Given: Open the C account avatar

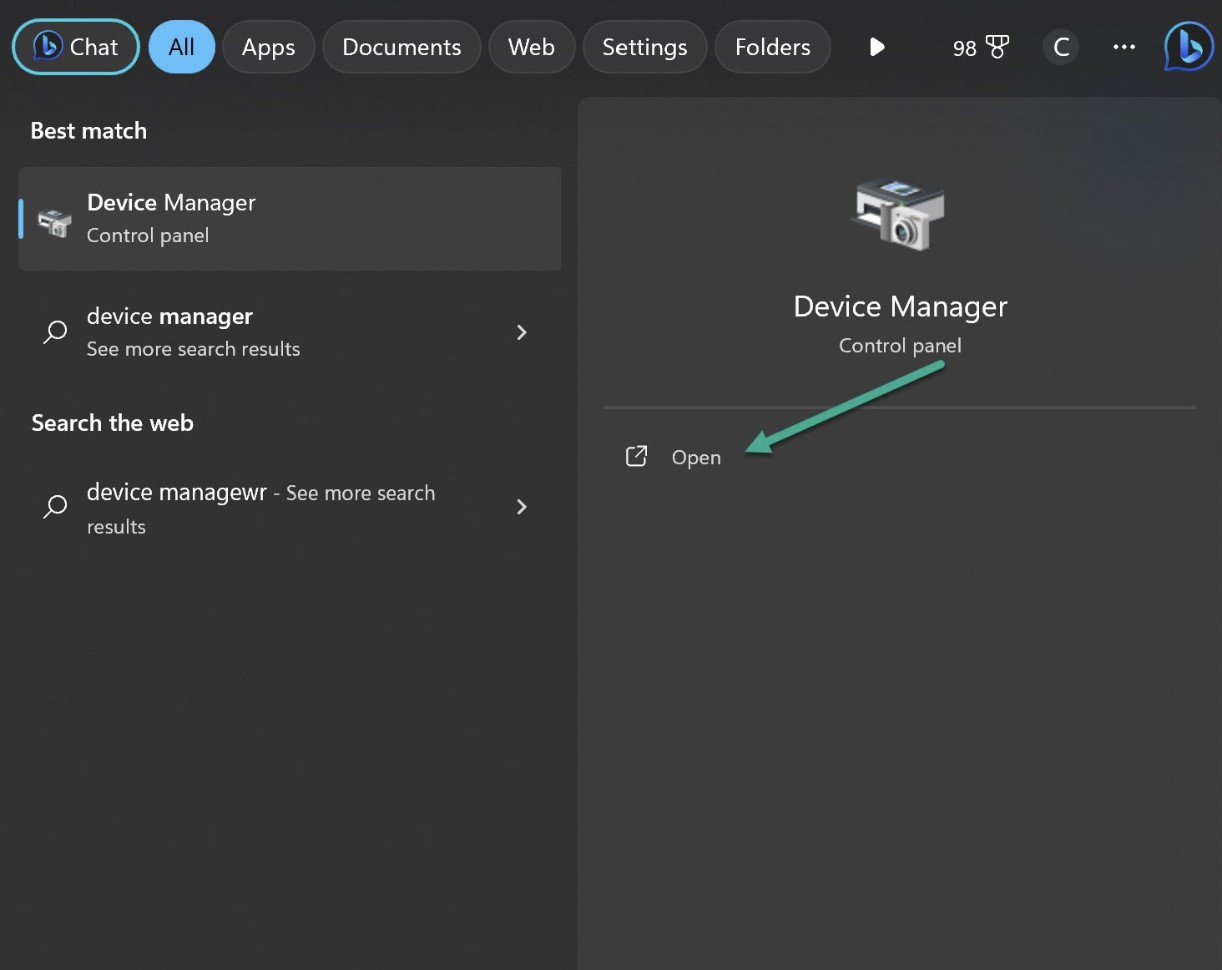Looking at the screenshot, I should 1061,47.
